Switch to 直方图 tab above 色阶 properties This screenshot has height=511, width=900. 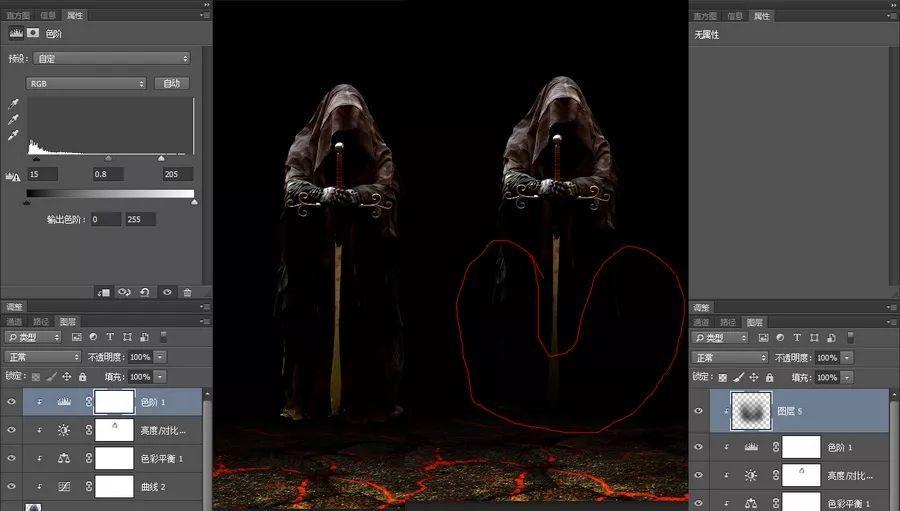[x=18, y=16]
